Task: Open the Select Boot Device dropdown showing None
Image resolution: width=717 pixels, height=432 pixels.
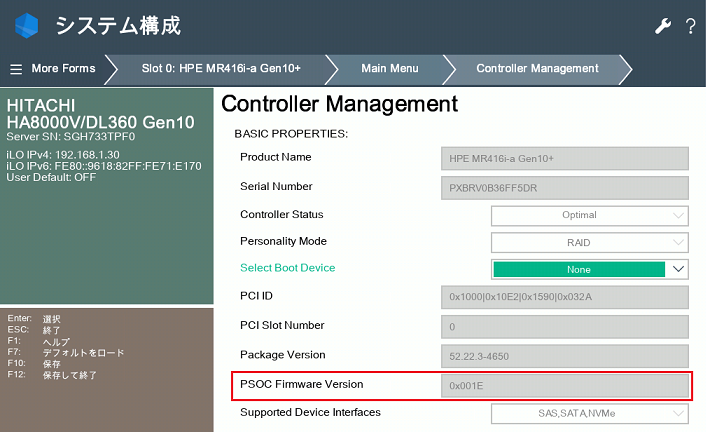Action: coord(589,269)
